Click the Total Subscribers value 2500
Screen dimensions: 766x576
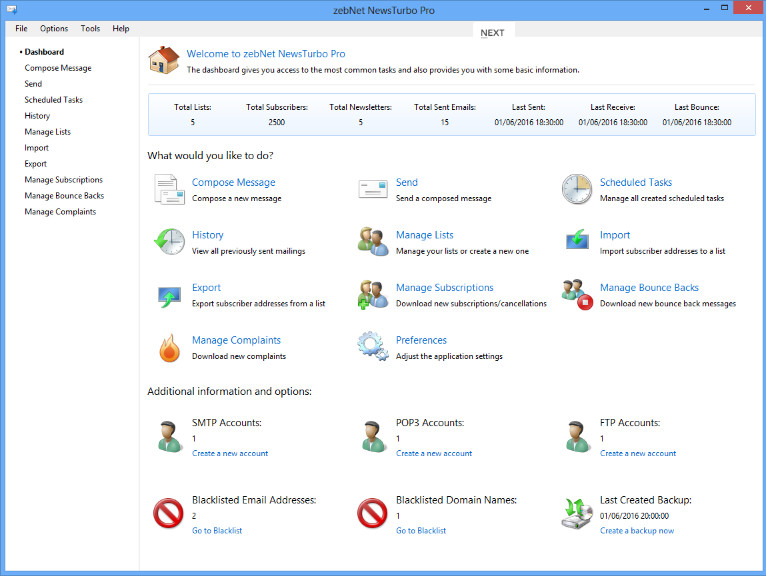[277, 122]
